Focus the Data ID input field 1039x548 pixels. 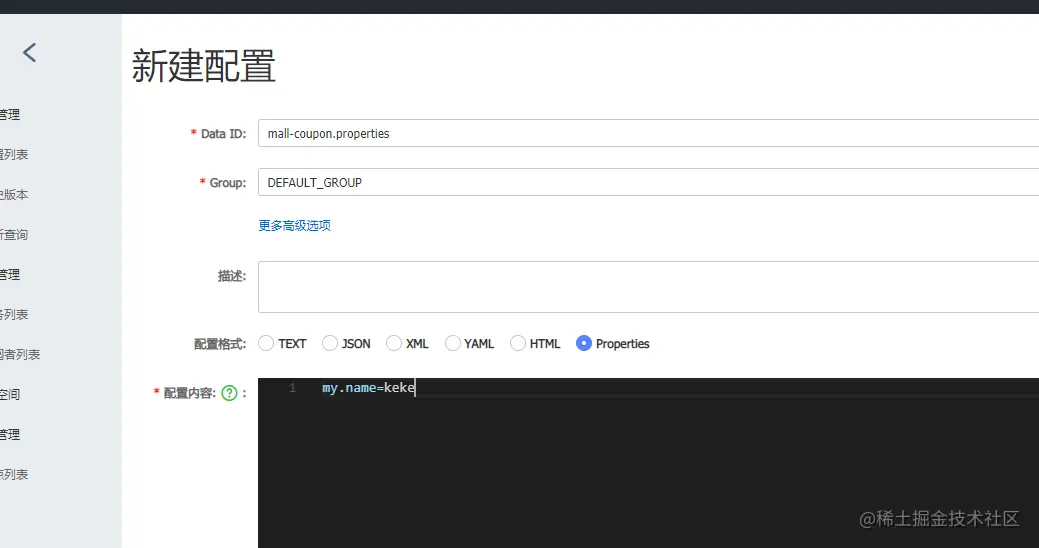(648, 133)
